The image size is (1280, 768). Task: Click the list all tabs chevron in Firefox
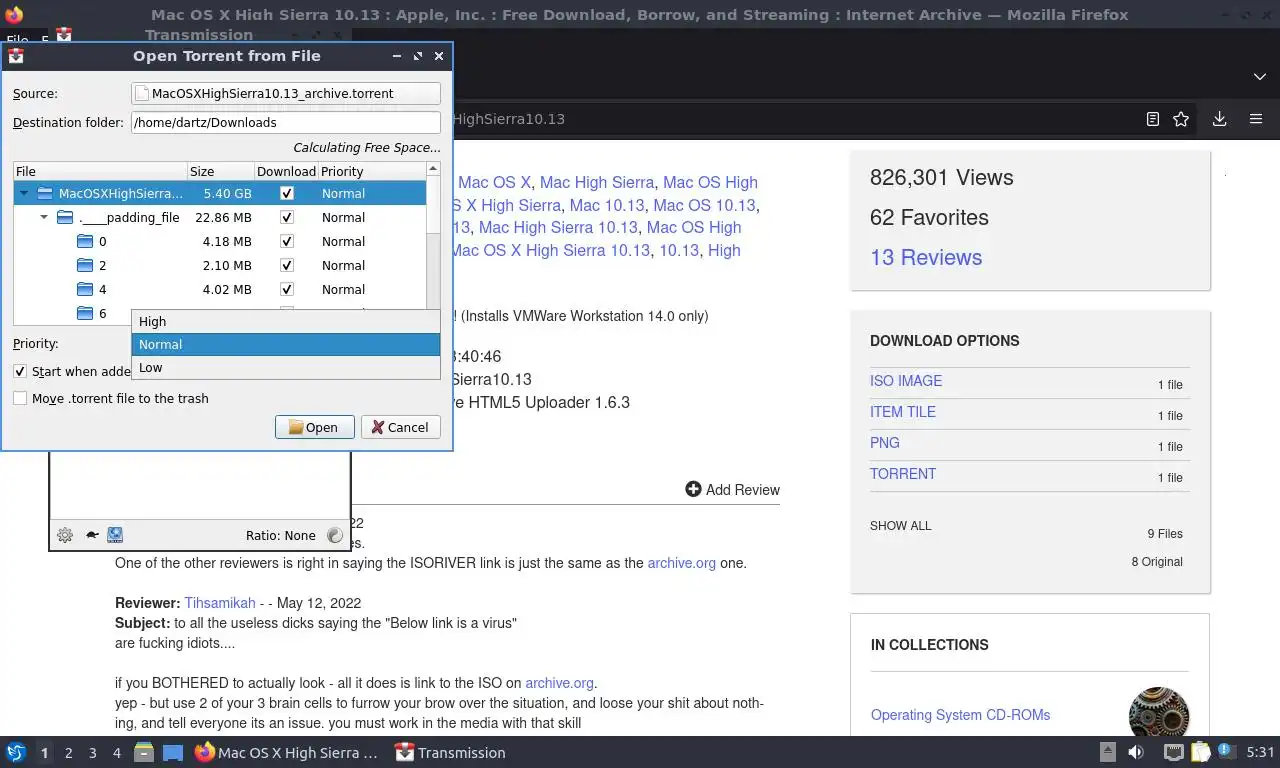(1259, 77)
